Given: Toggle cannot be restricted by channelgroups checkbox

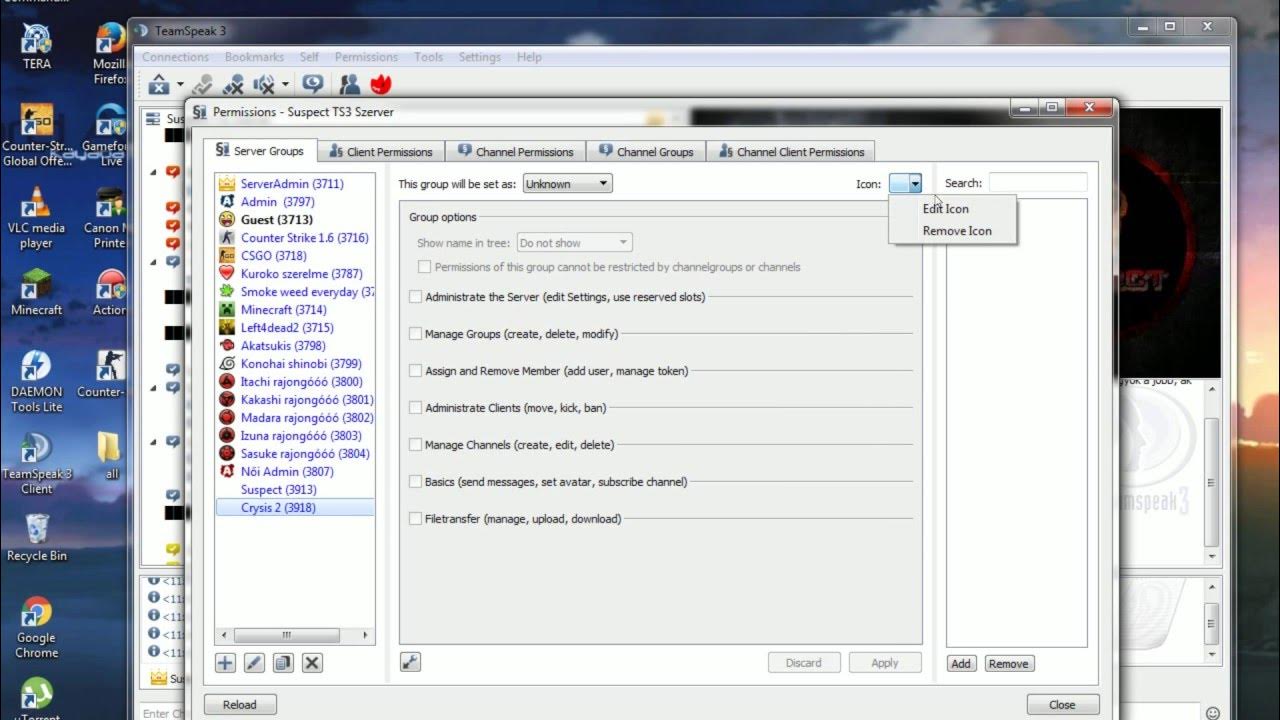Looking at the screenshot, I should point(425,267).
